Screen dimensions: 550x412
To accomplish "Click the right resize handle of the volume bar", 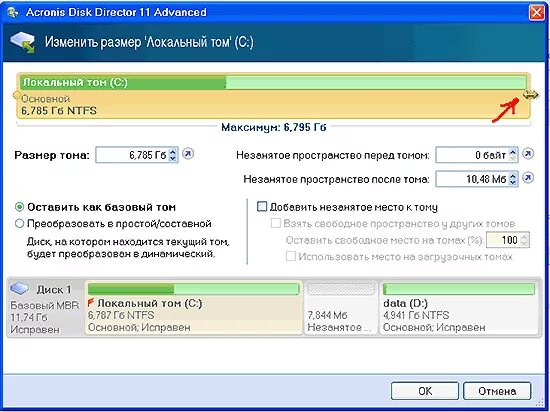I will pyautogui.click(x=530, y=95).
